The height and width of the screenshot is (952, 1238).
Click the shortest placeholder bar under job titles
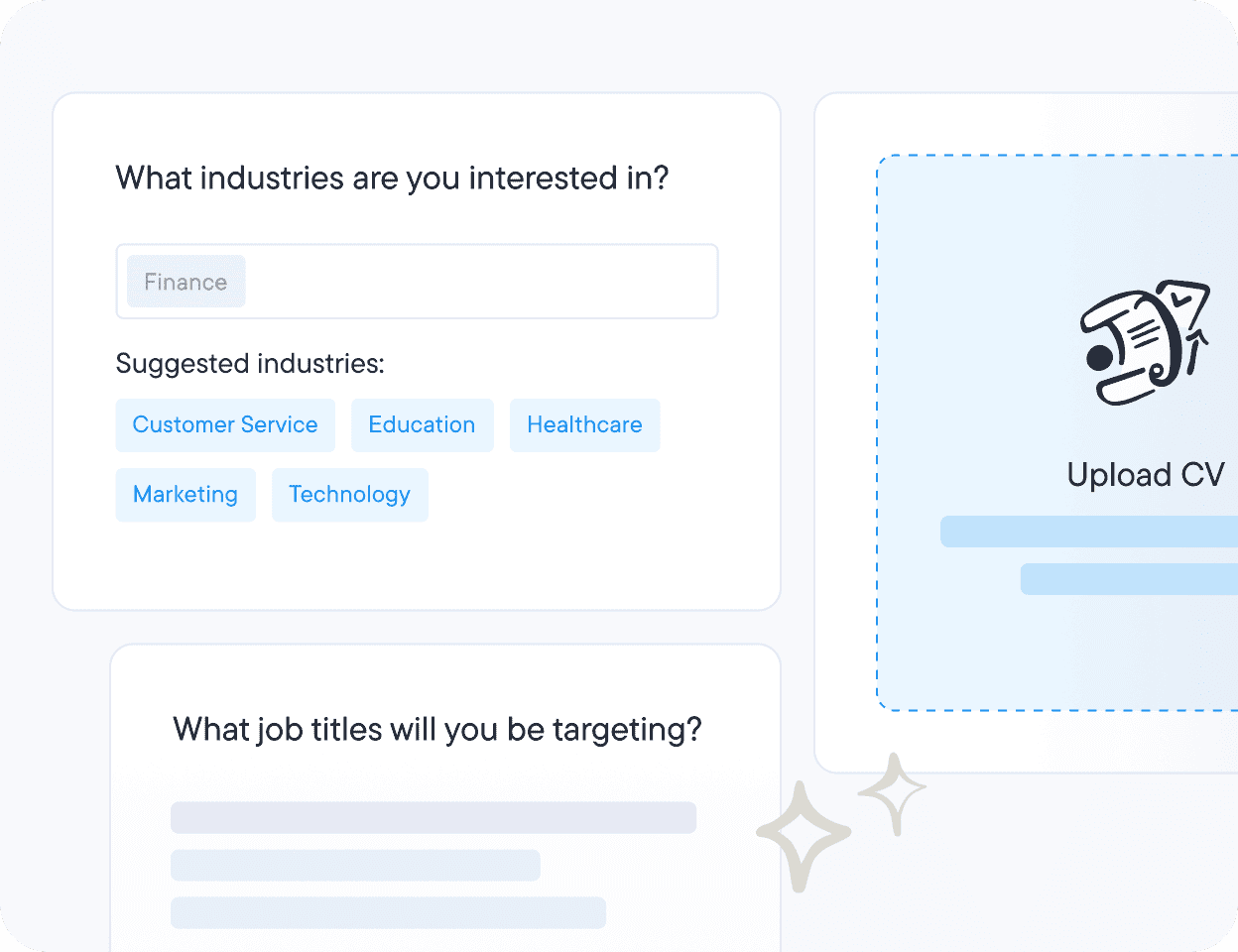coord(355,865)
